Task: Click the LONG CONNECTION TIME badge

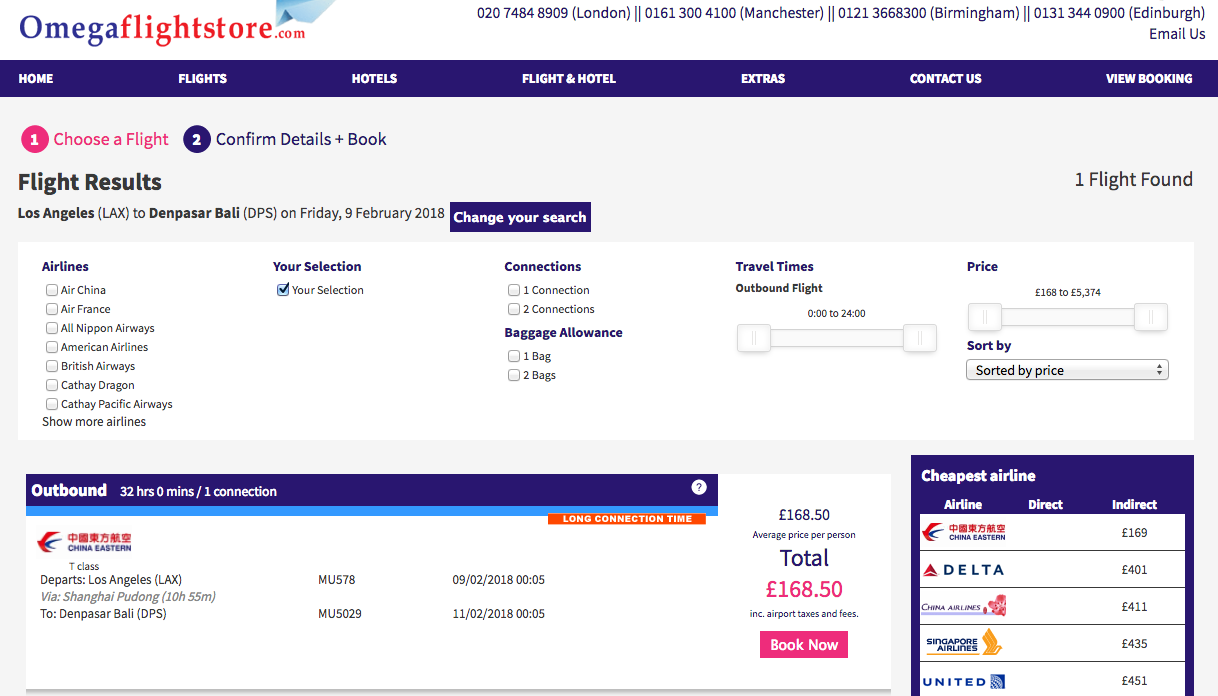Action: point(627,519)
